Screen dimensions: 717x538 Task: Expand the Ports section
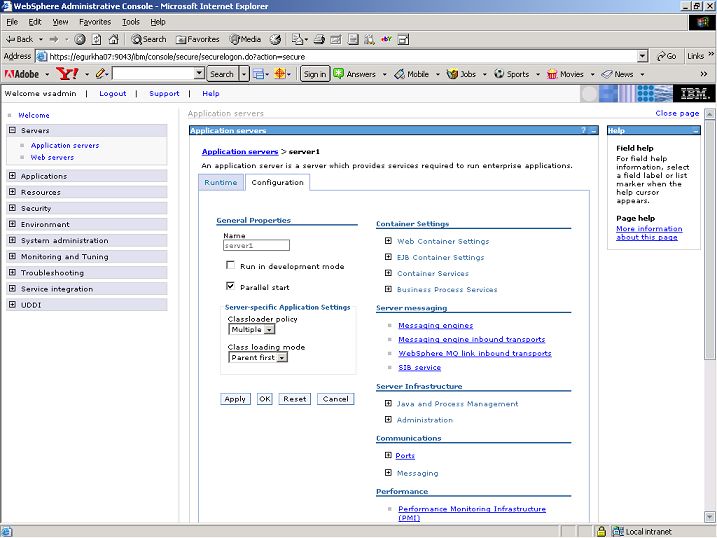[388, 455]
